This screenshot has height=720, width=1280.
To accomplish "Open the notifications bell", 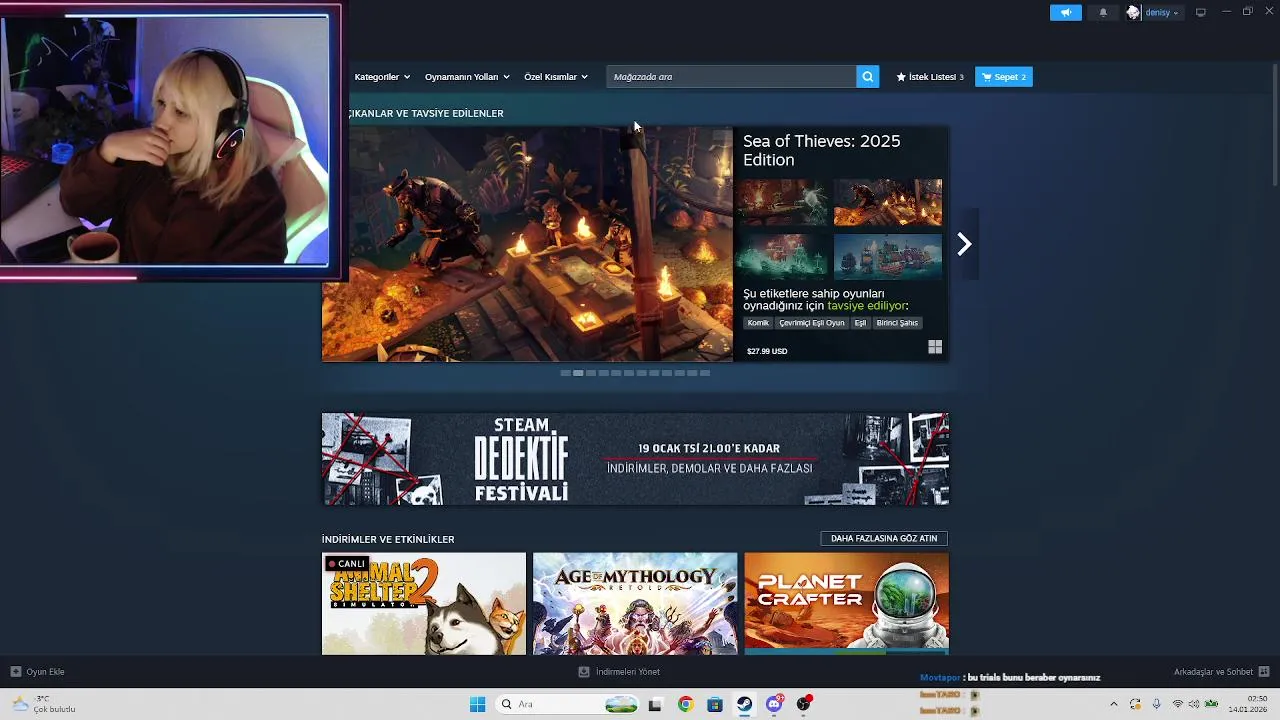I will point(1103,12).
